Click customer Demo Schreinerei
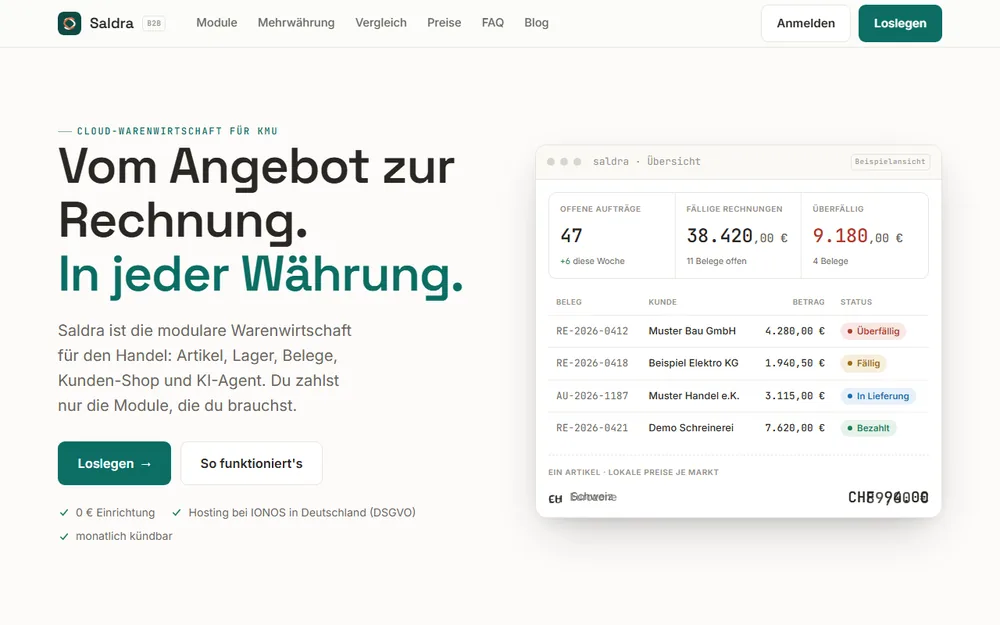This screenshot has height=625, width=1000. point(691,428)
